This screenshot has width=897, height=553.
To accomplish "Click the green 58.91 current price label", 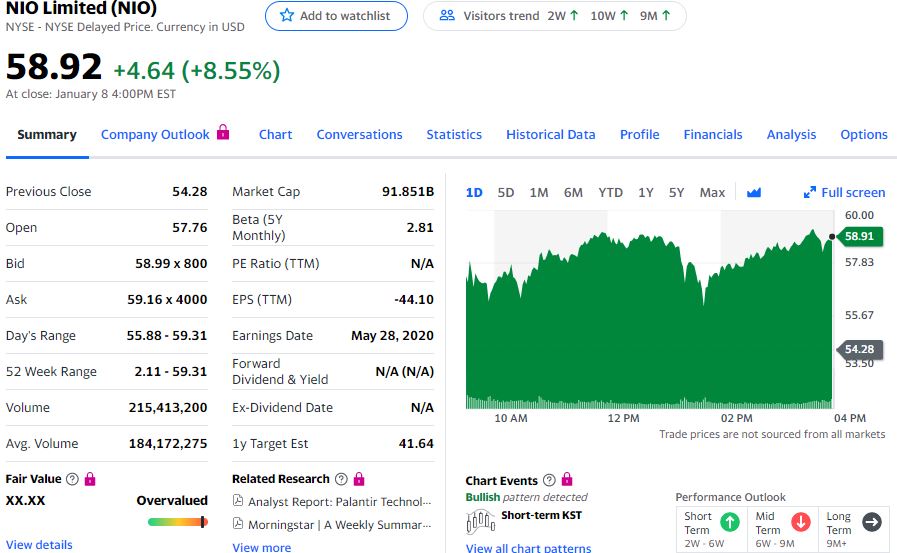I will click(x=859, y=236).
